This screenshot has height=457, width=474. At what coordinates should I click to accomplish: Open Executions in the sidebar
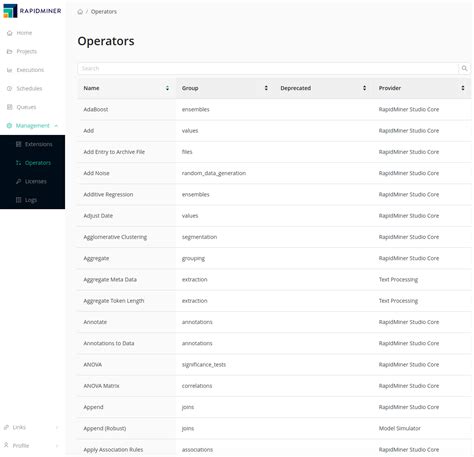tap(30, 70)
